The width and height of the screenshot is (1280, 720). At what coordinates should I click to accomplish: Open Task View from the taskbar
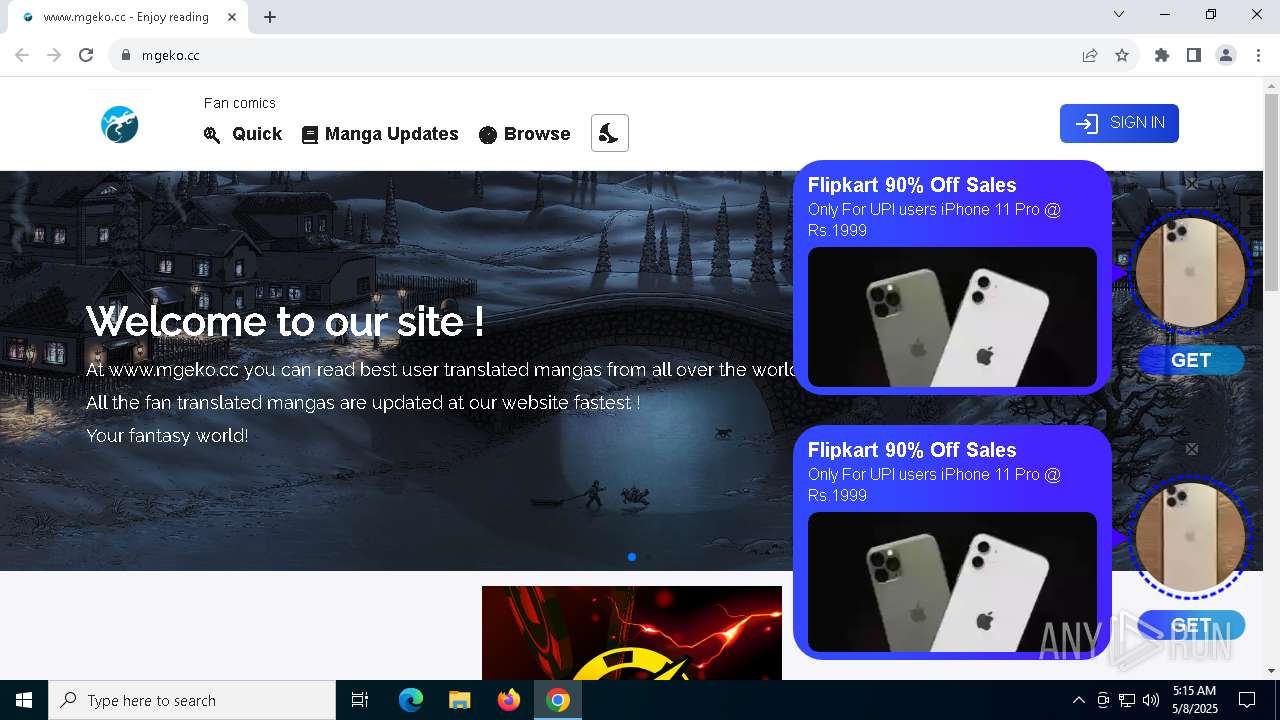360,700
